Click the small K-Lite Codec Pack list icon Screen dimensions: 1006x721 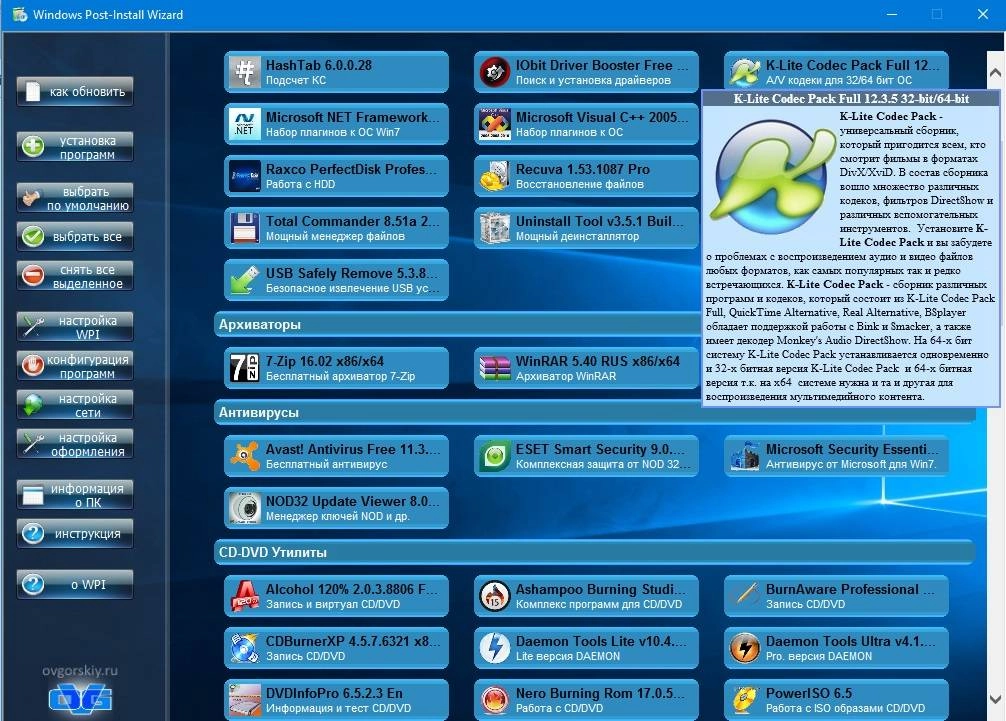(745, 72)
